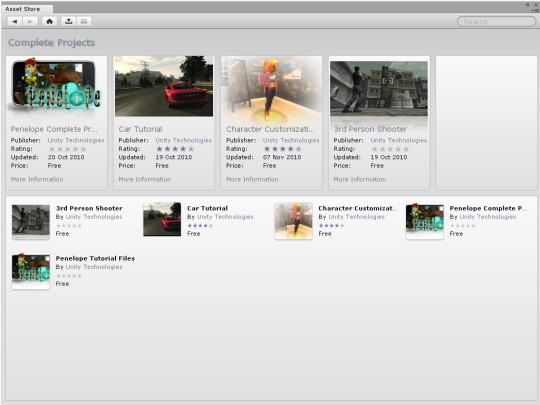Viewport: 540px width, 405px height.
Task: Open Unity Technologies publisher on Character Customization card
Action: 291,141
